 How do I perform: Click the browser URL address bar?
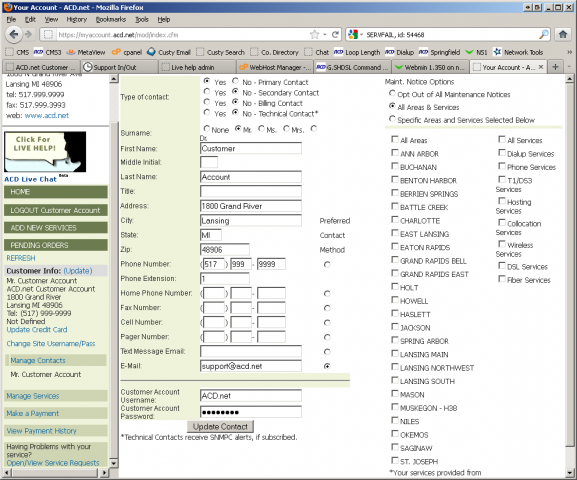point(183,35)
